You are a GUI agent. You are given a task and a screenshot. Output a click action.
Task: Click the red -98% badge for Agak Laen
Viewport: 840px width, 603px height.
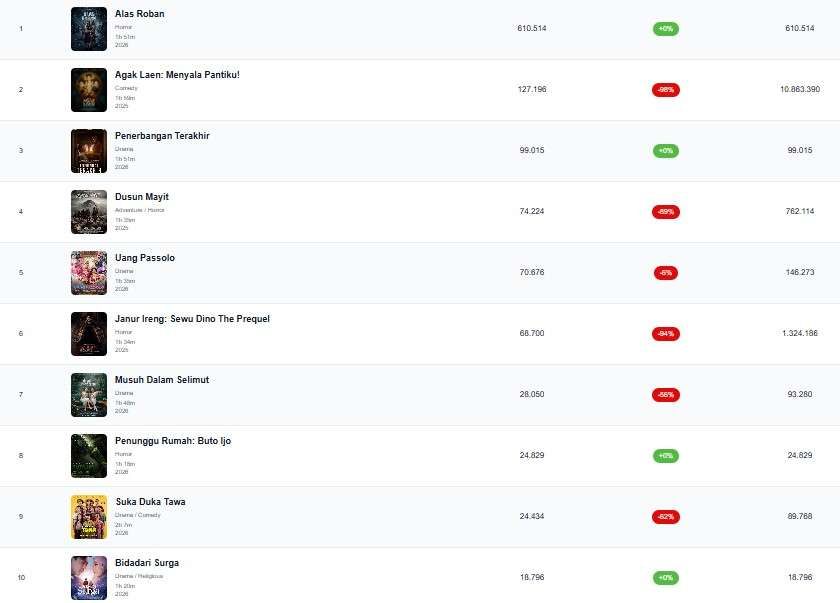pyautogui.click(x=665, y=90)
